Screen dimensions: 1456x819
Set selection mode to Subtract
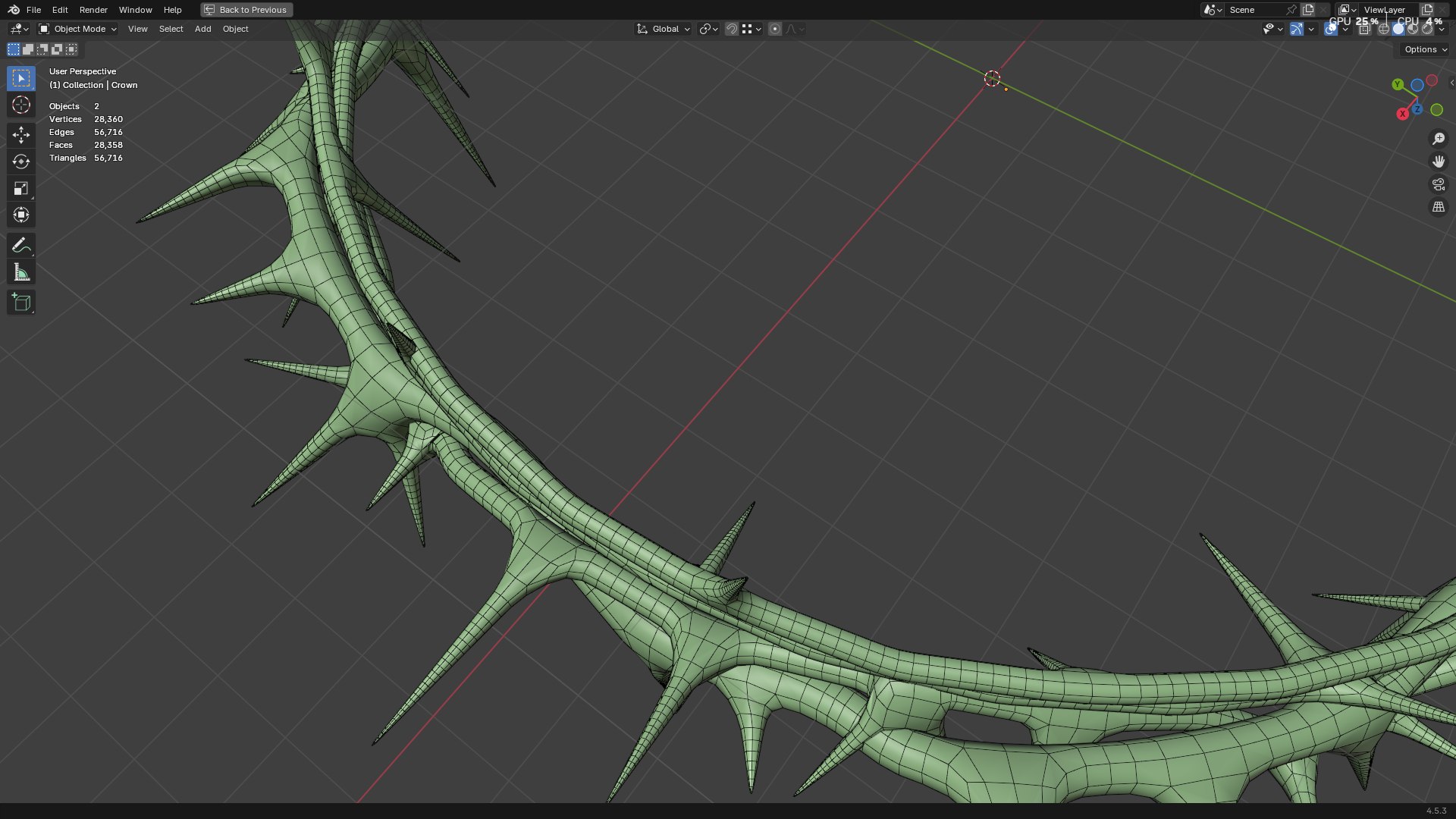click(x=42, y=49)
